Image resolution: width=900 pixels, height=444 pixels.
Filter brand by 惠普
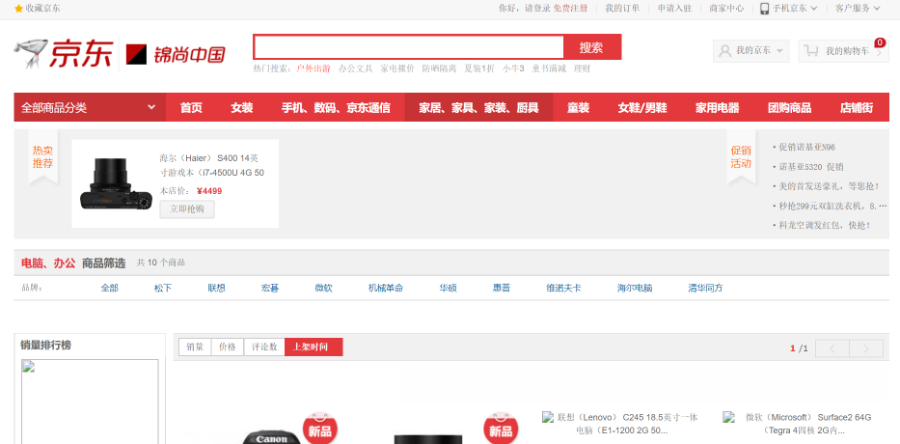pyautogui.click(x=502, y=288)
